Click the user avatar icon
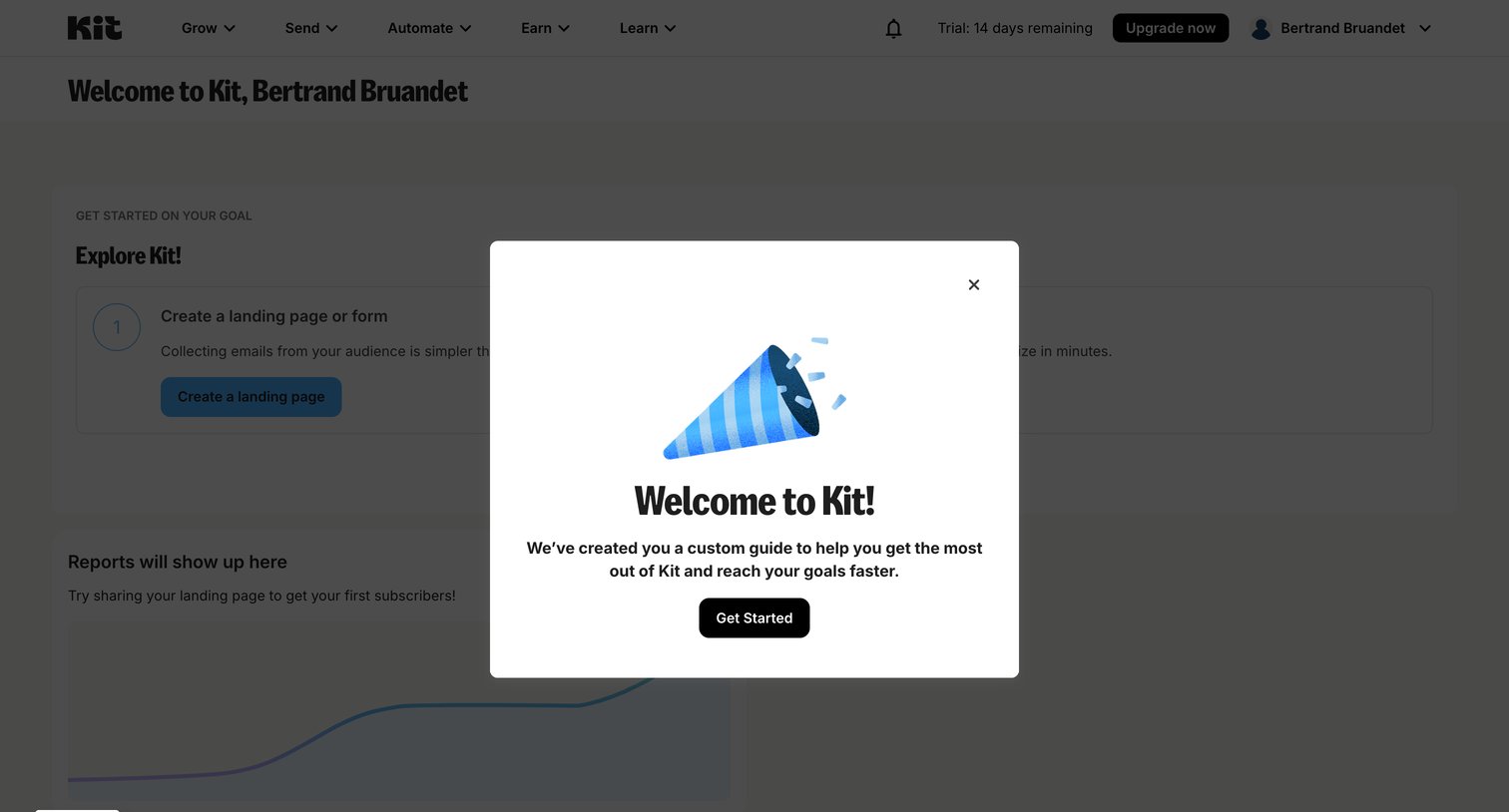The image size is (1509, 812). click(x=1260, y=28)
